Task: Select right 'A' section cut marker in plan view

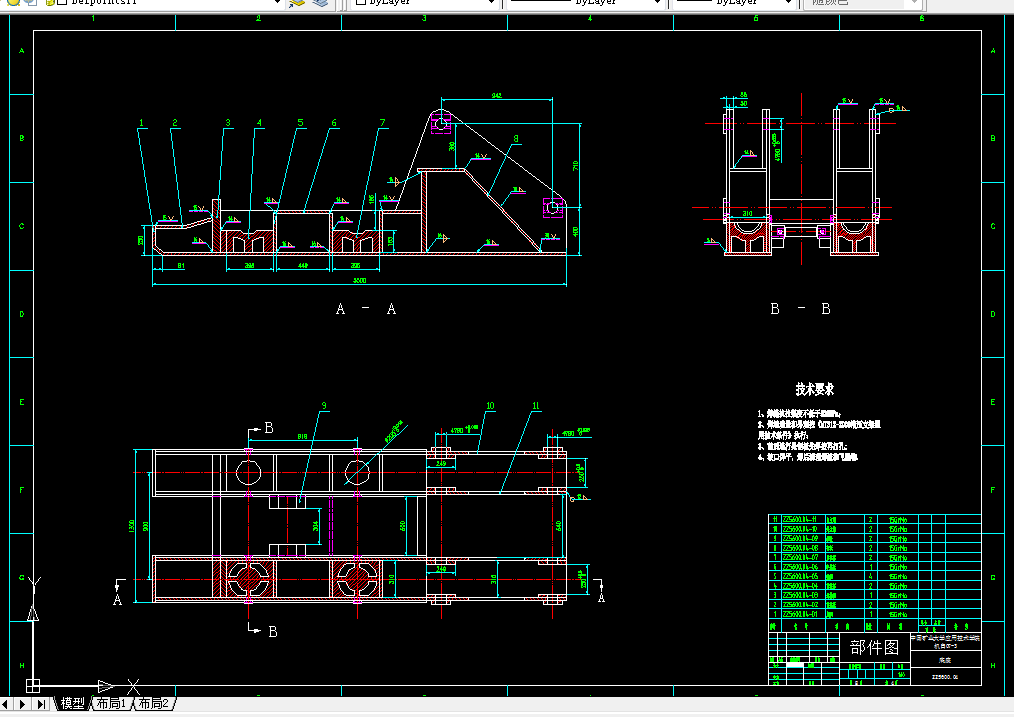Action: click(601, 598)
